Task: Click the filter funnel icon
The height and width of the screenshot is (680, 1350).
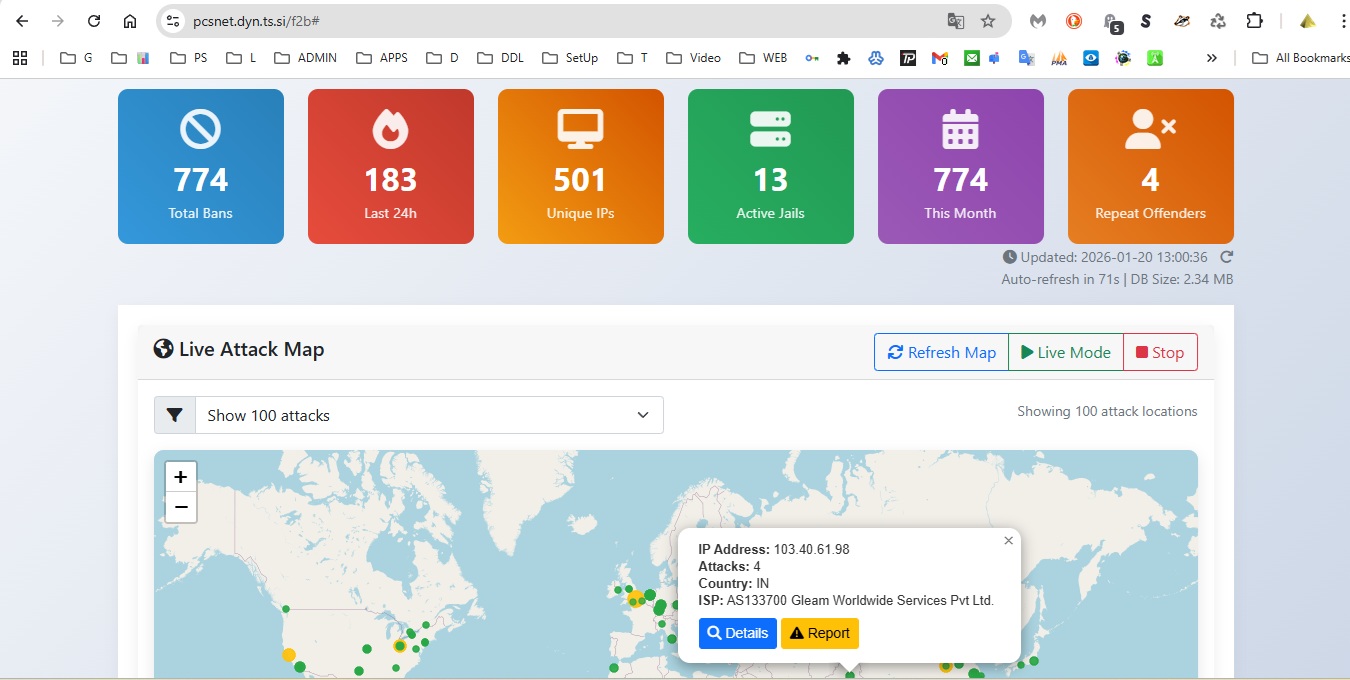Action: click(x=175, y=415)
